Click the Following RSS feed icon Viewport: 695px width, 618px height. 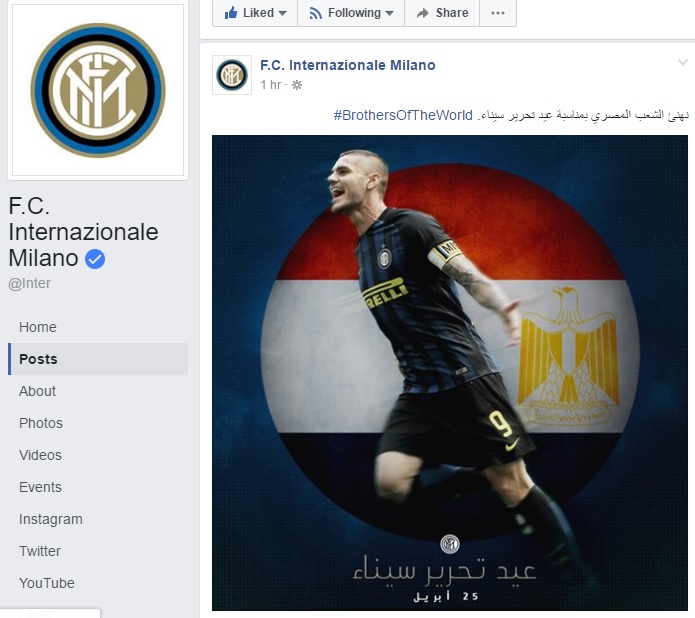315,13
